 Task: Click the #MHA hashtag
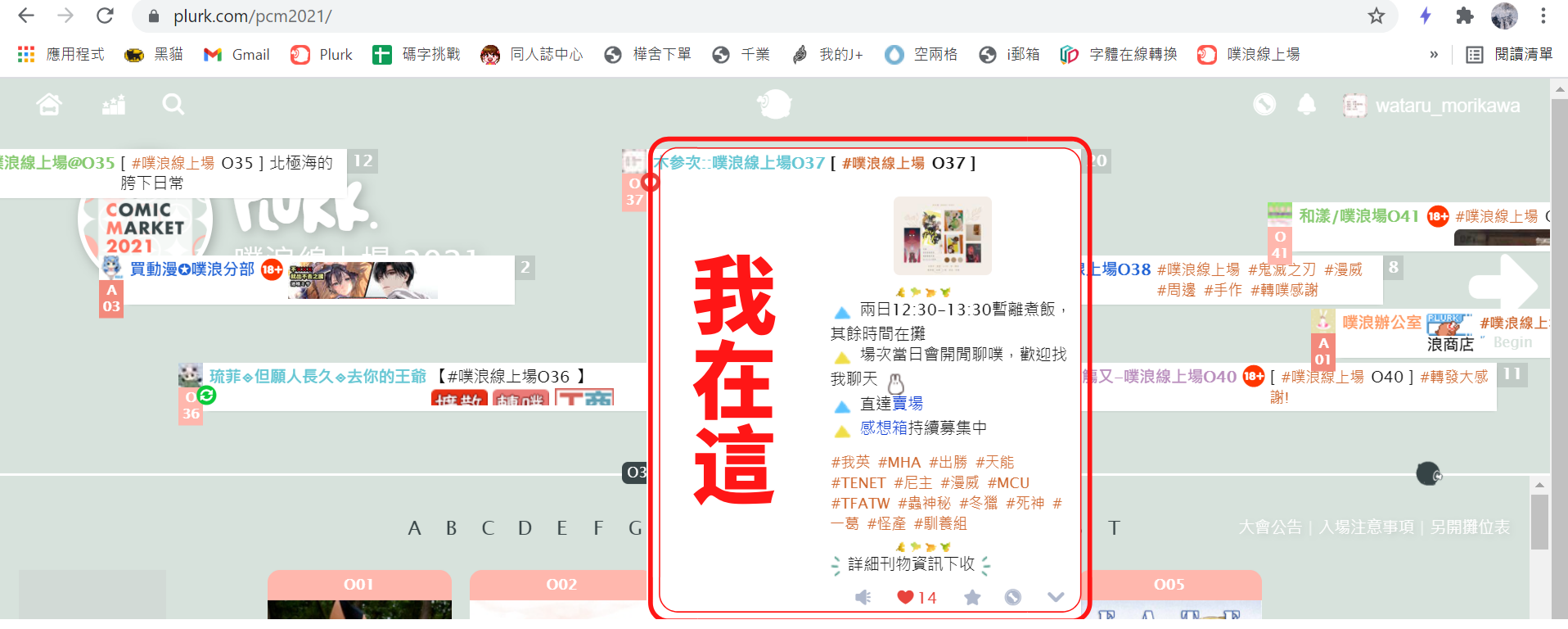899,463
